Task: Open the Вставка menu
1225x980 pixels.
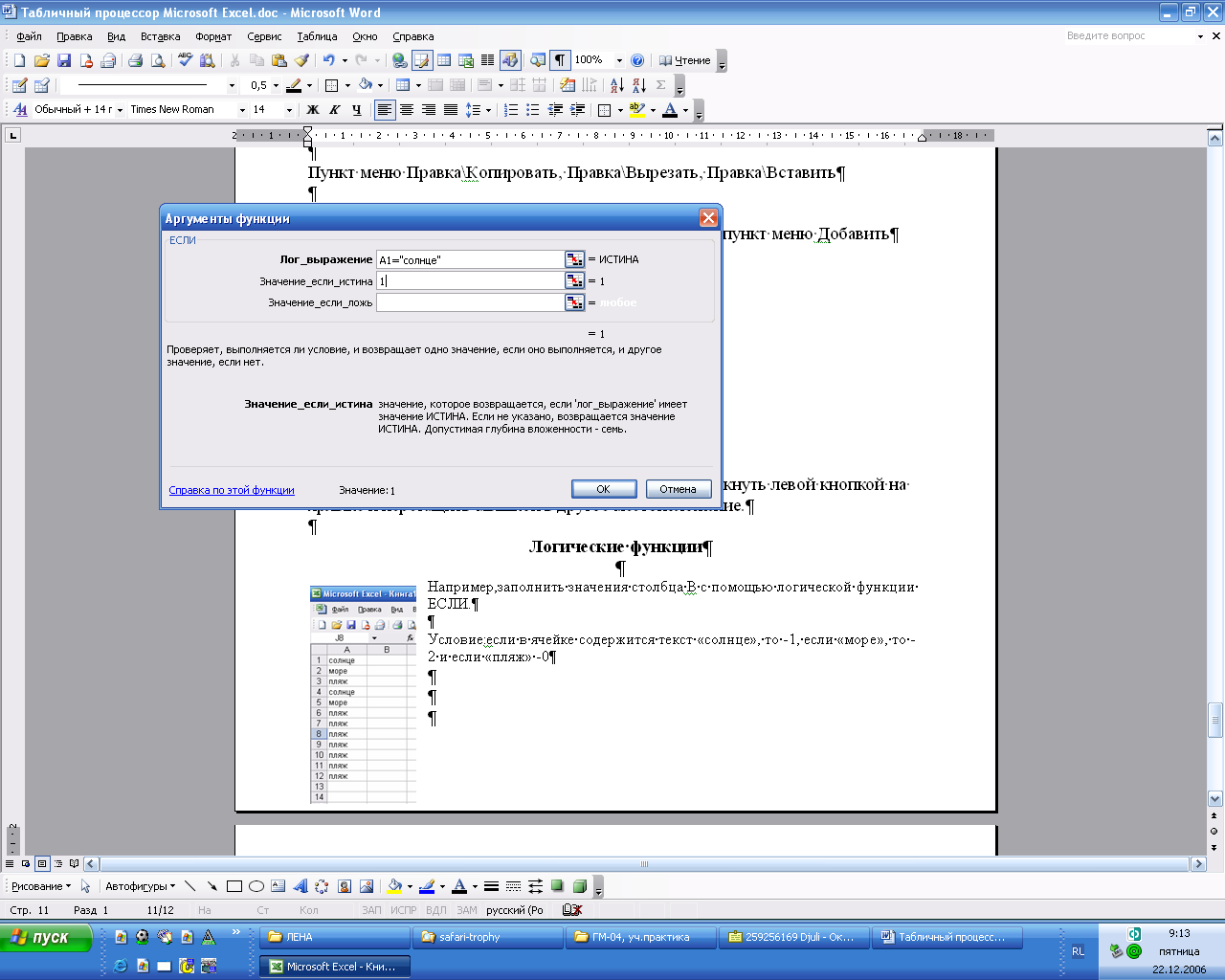Action: [160, 36]
